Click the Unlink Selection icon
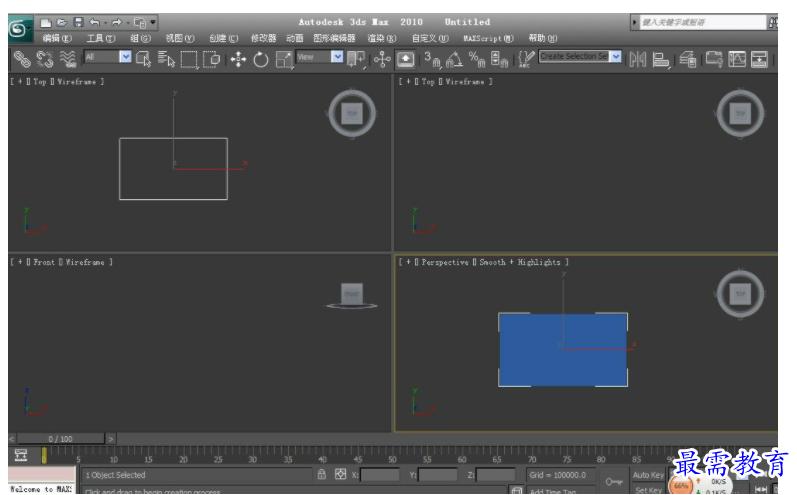The width and height of the screenshot is (797, 495). [x=45, y=59]
